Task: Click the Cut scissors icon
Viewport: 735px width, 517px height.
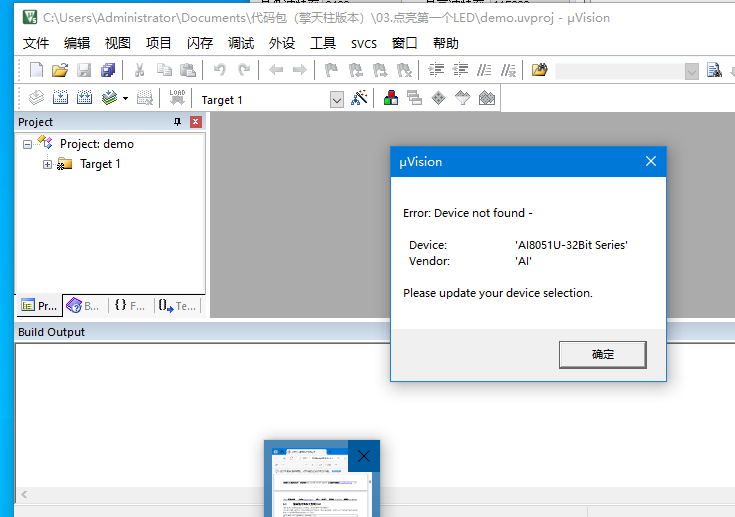Action: coord(139,70)
